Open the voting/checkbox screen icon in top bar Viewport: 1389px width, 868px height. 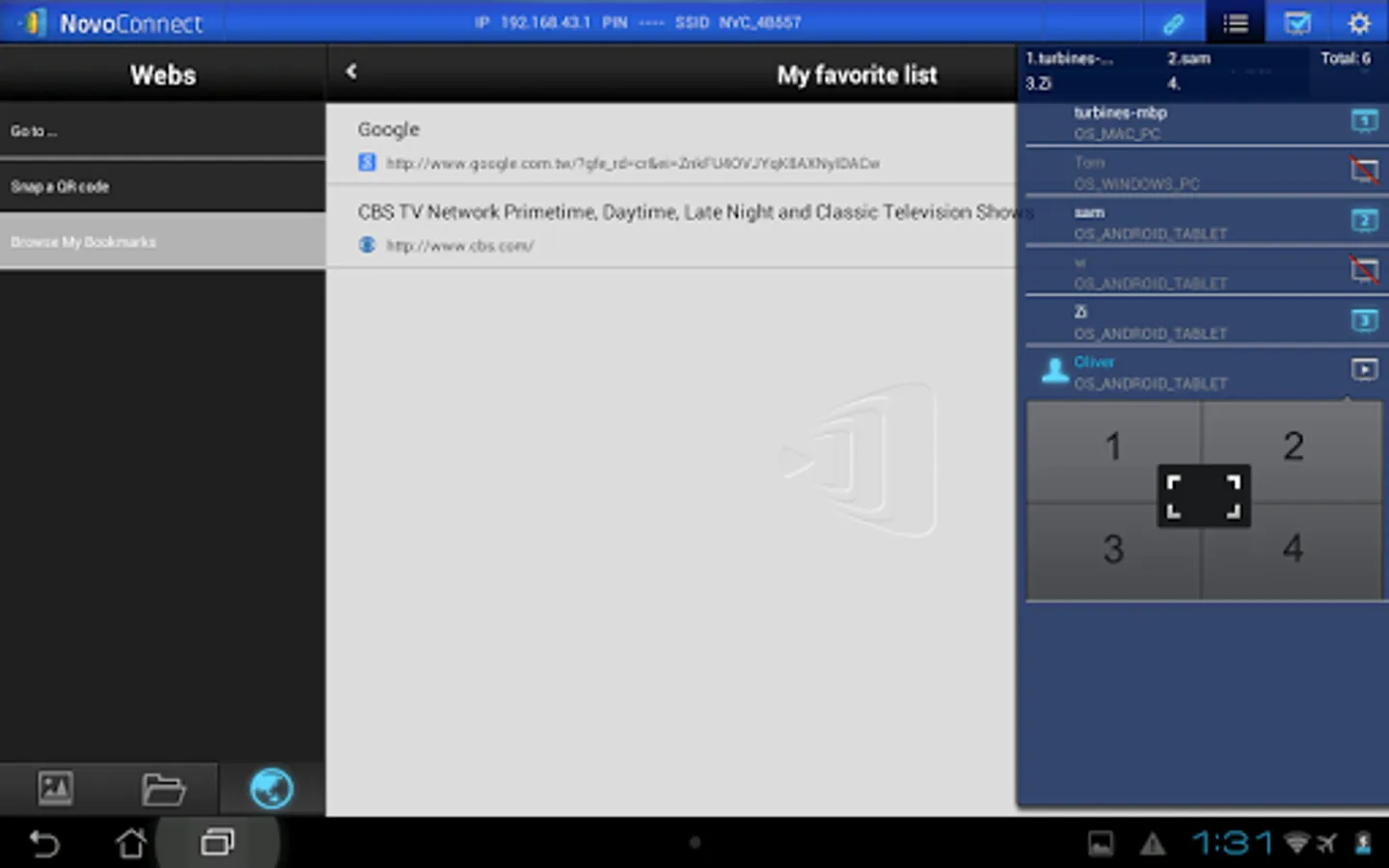[1297, 23]
